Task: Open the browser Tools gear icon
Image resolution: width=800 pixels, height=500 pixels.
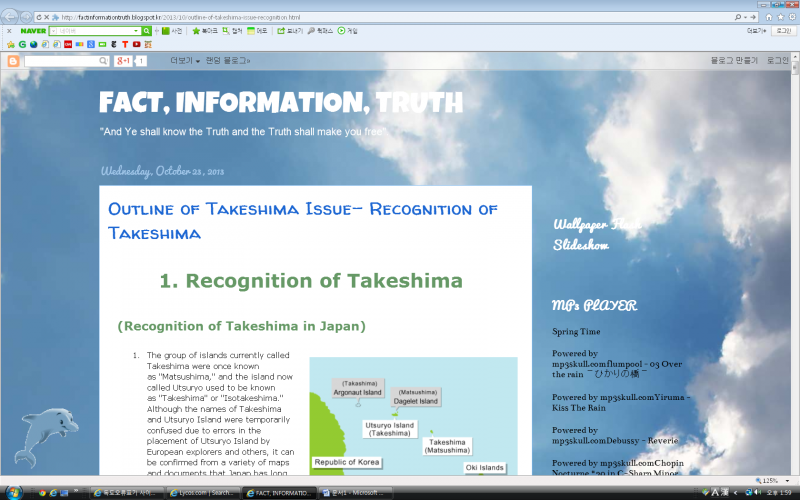Action: pos(791,17)
